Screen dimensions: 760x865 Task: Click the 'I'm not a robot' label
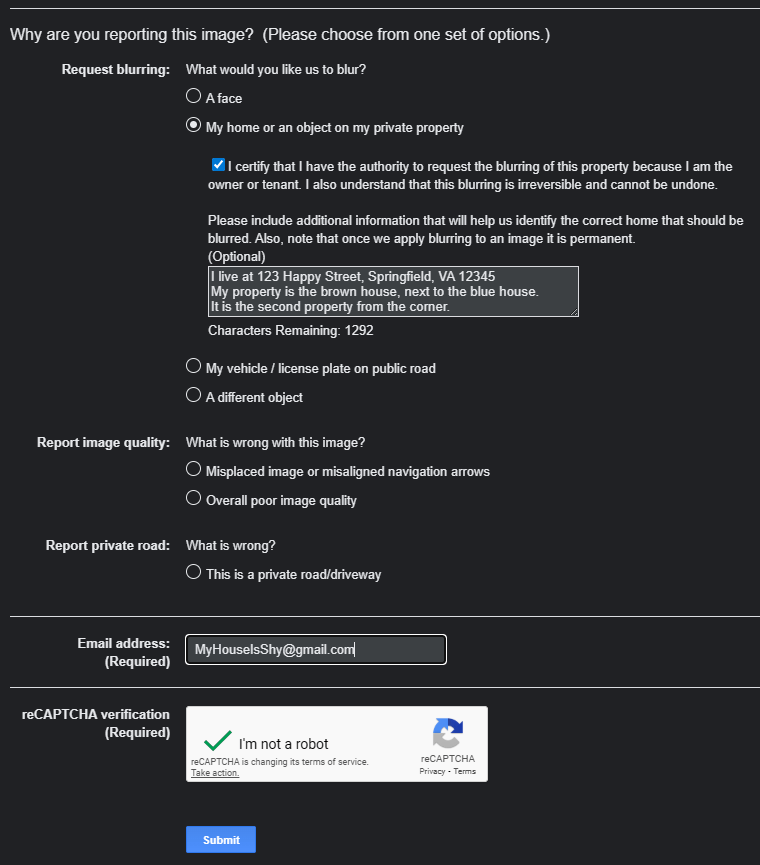point(283,744)
